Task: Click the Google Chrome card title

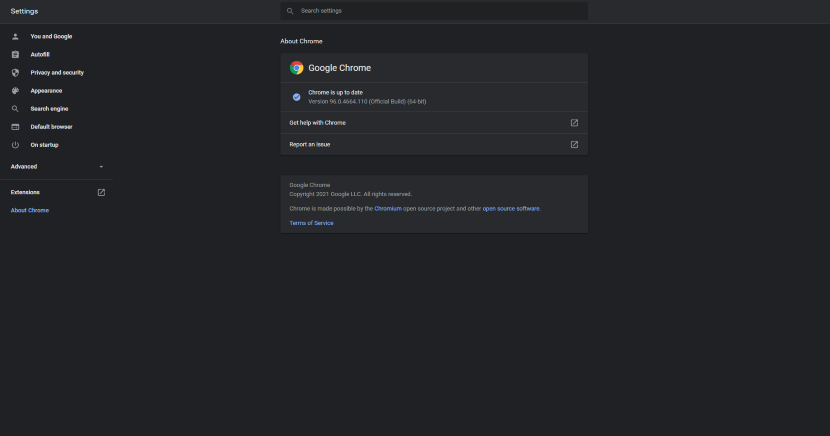Action: pos(339,68)
